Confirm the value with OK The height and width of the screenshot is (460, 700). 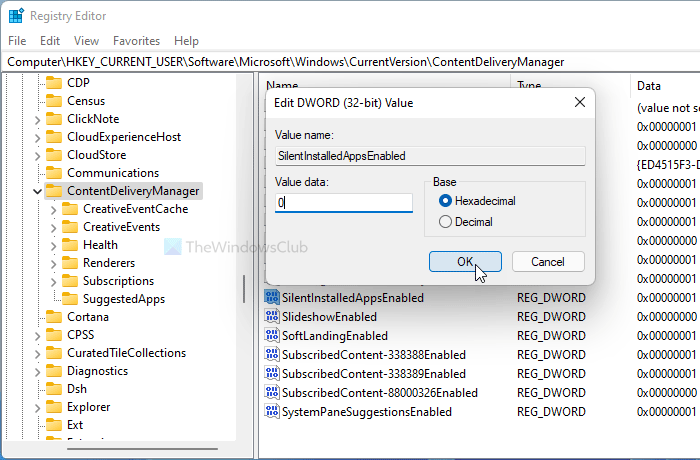pos(465,261)
